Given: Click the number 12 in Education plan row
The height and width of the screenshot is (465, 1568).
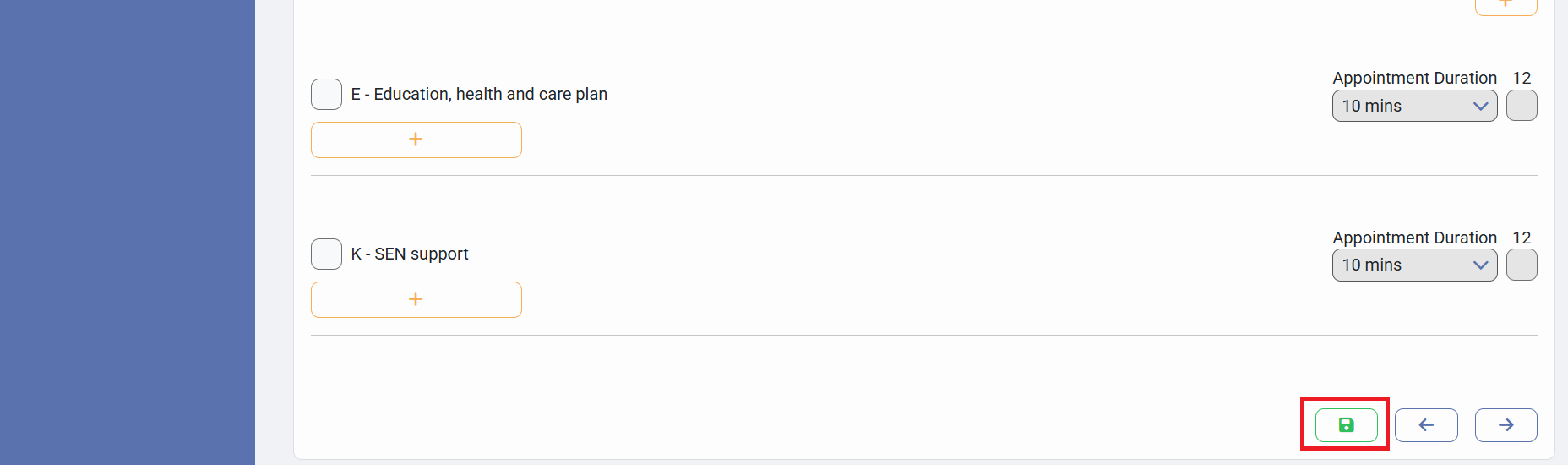Looking at the screenshot, I should coord(1522,78).
